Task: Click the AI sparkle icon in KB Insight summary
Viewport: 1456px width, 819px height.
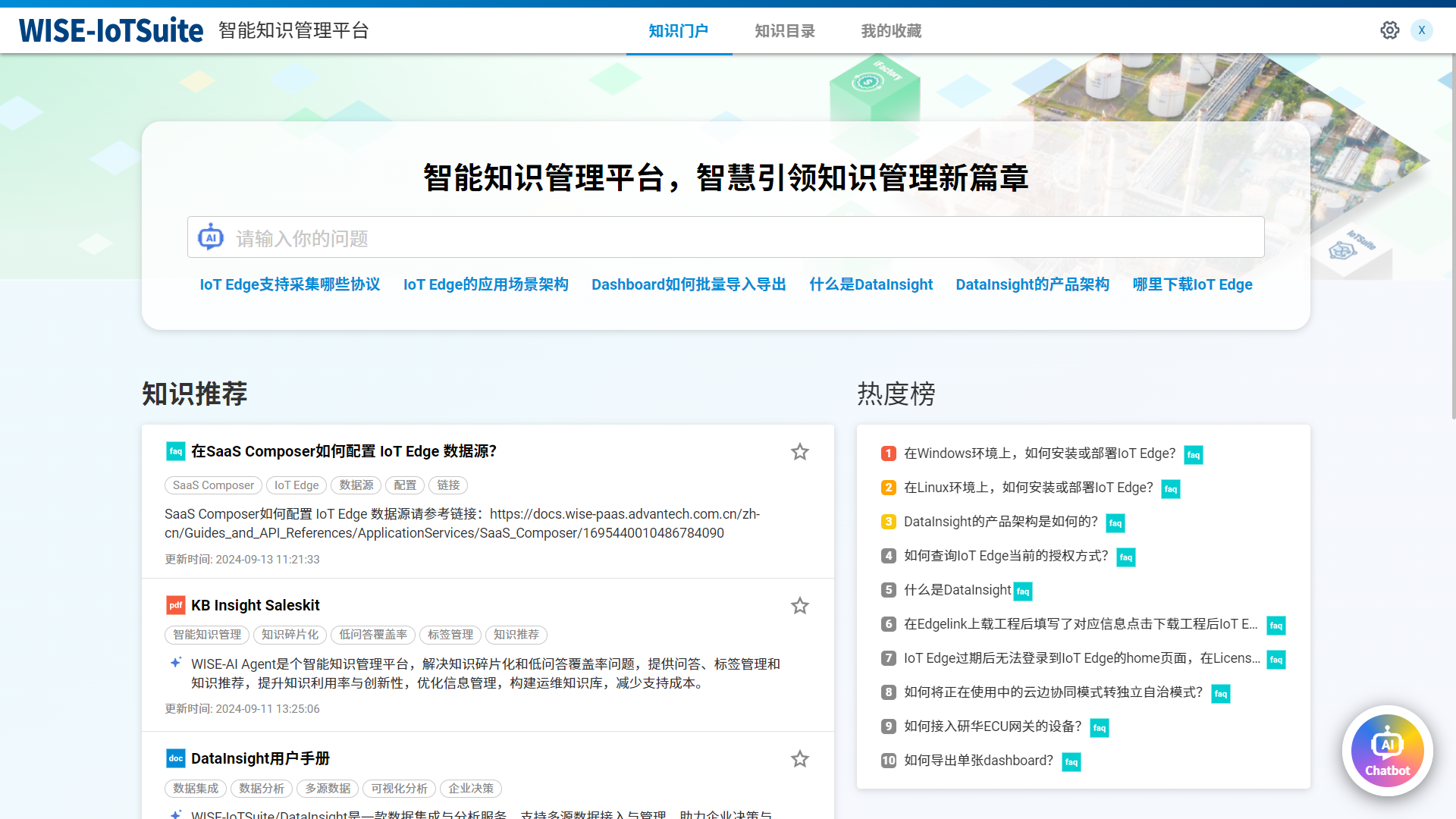Action: [x=175, y=664]
